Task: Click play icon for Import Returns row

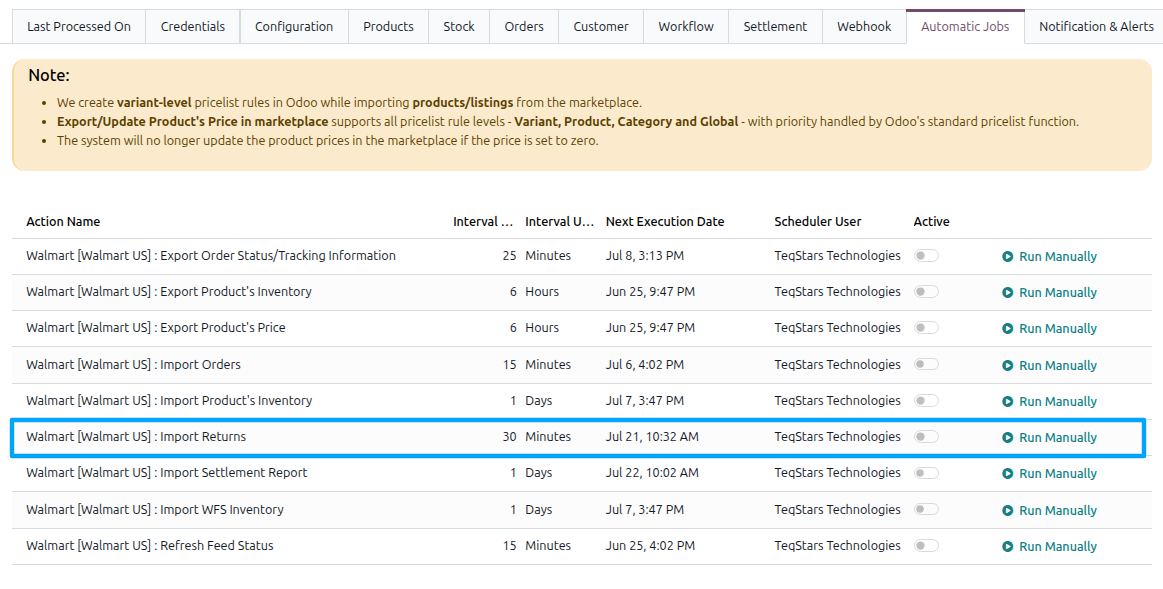Action: [1007, 438]
